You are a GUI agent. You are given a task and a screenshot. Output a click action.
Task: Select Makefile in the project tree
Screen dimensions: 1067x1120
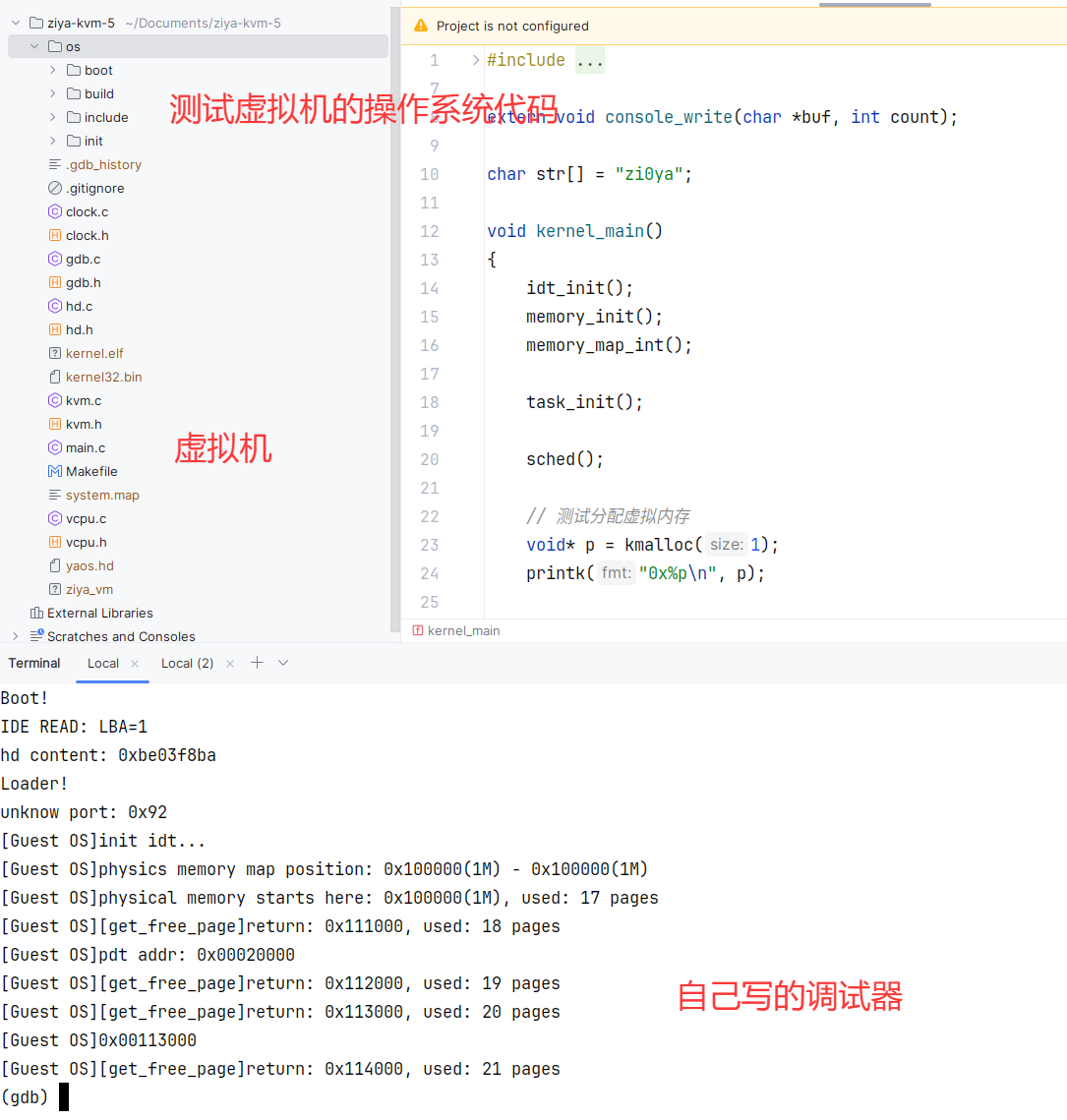(x=91, y=471)
